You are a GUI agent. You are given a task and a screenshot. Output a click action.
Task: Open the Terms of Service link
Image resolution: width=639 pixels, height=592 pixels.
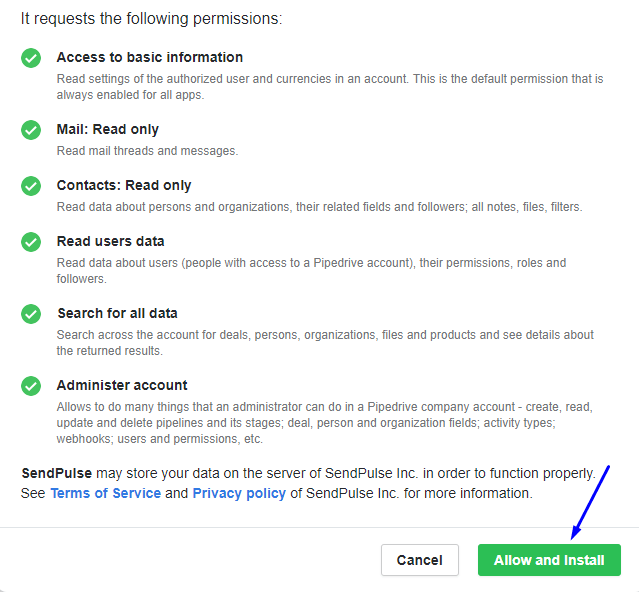point(105,493)
